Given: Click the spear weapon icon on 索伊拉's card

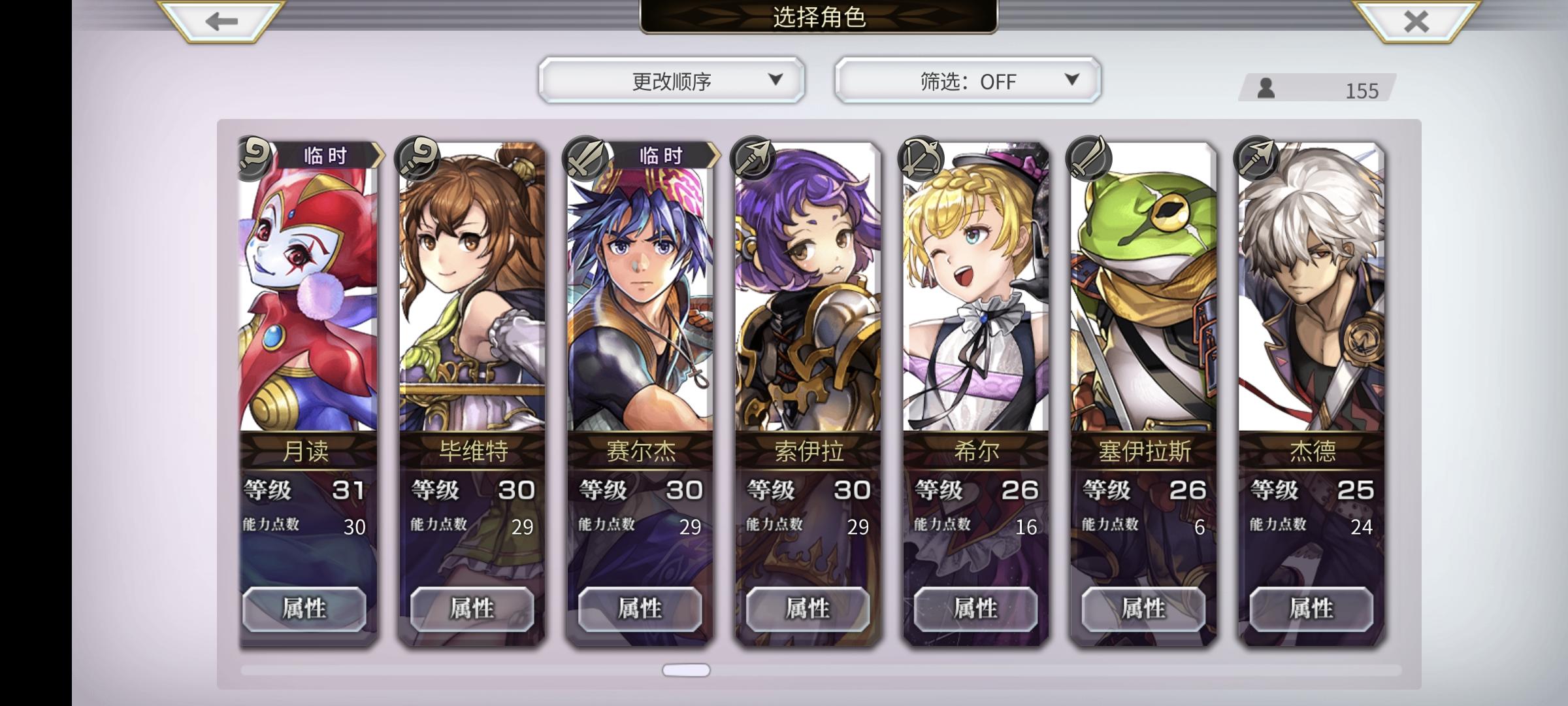Looking at the screenshot, I should pos(753,158).
